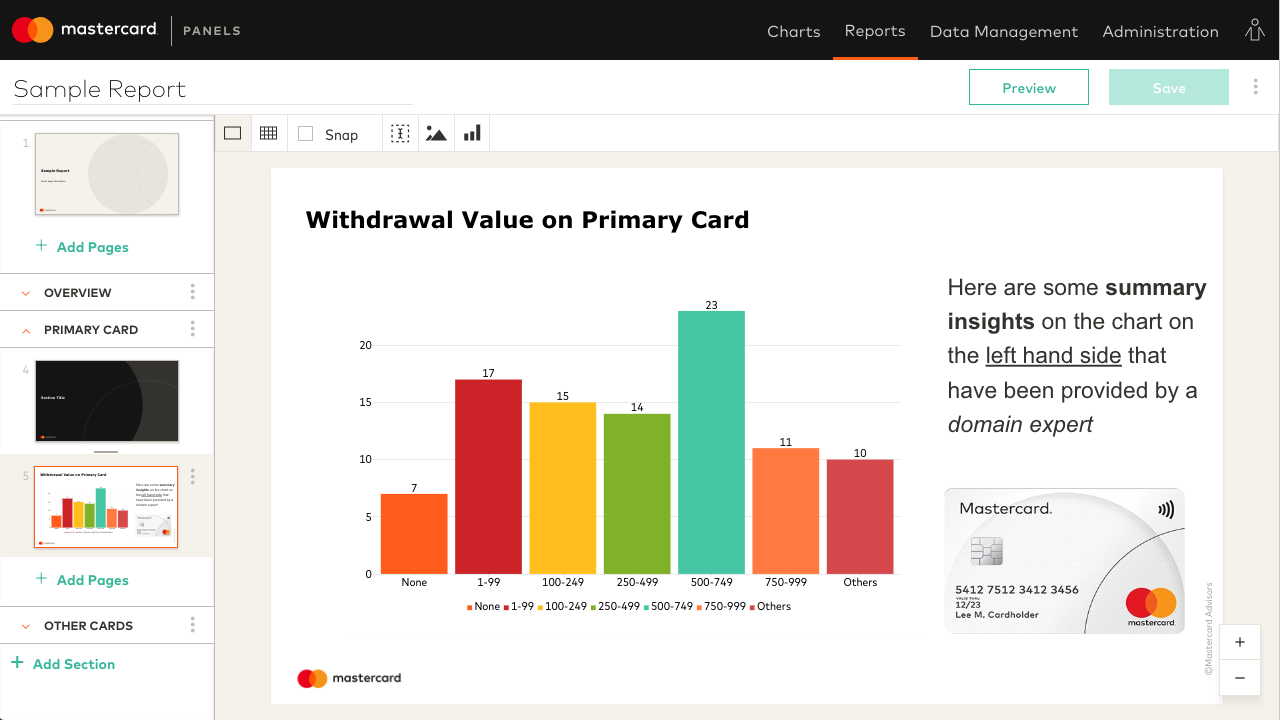Expand the OVERVIEW section
This screenshot has height=720, width=1280.
pos(25,292)
